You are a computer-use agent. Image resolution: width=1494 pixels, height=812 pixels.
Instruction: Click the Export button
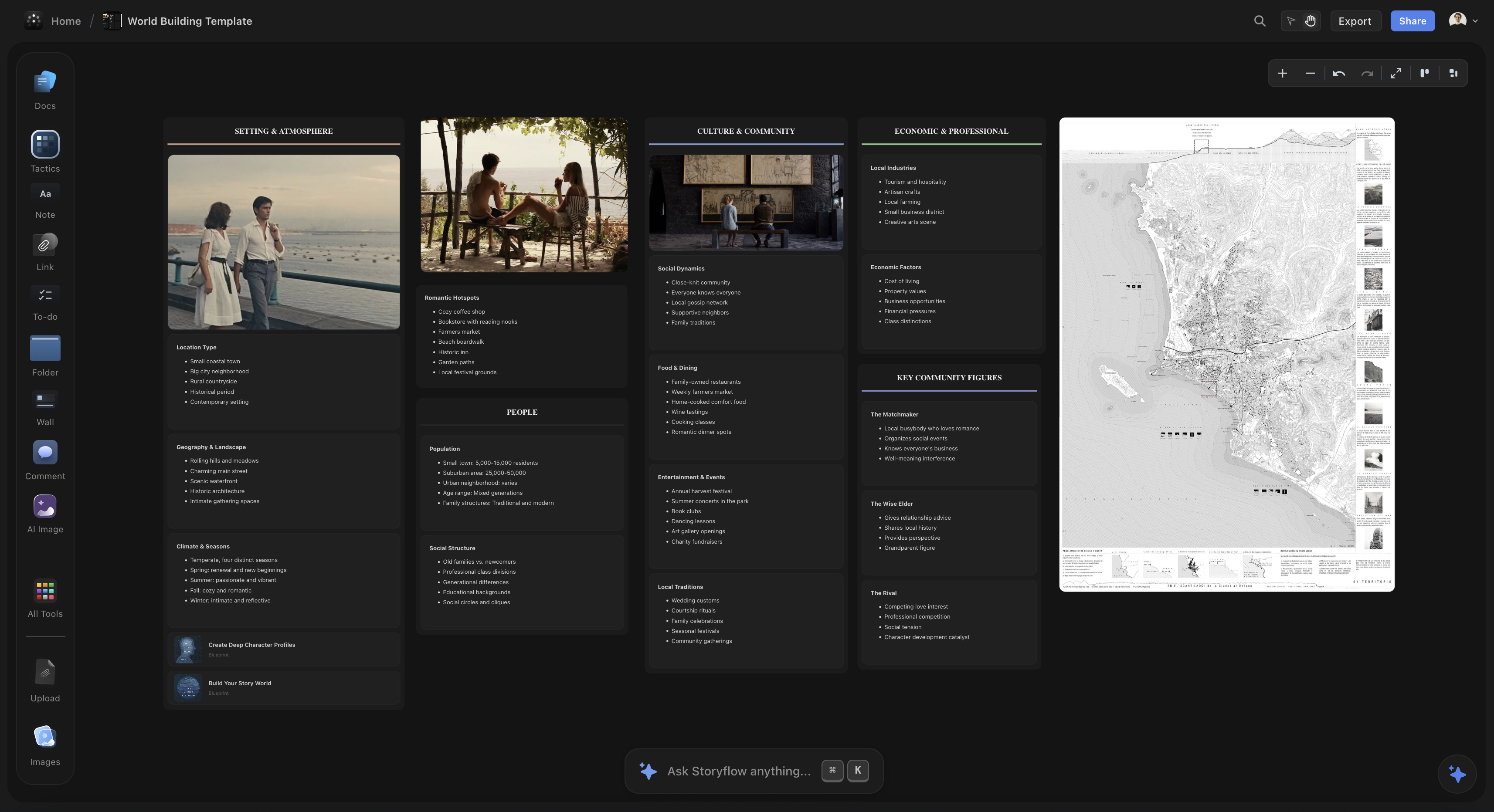pos(1354,21)
